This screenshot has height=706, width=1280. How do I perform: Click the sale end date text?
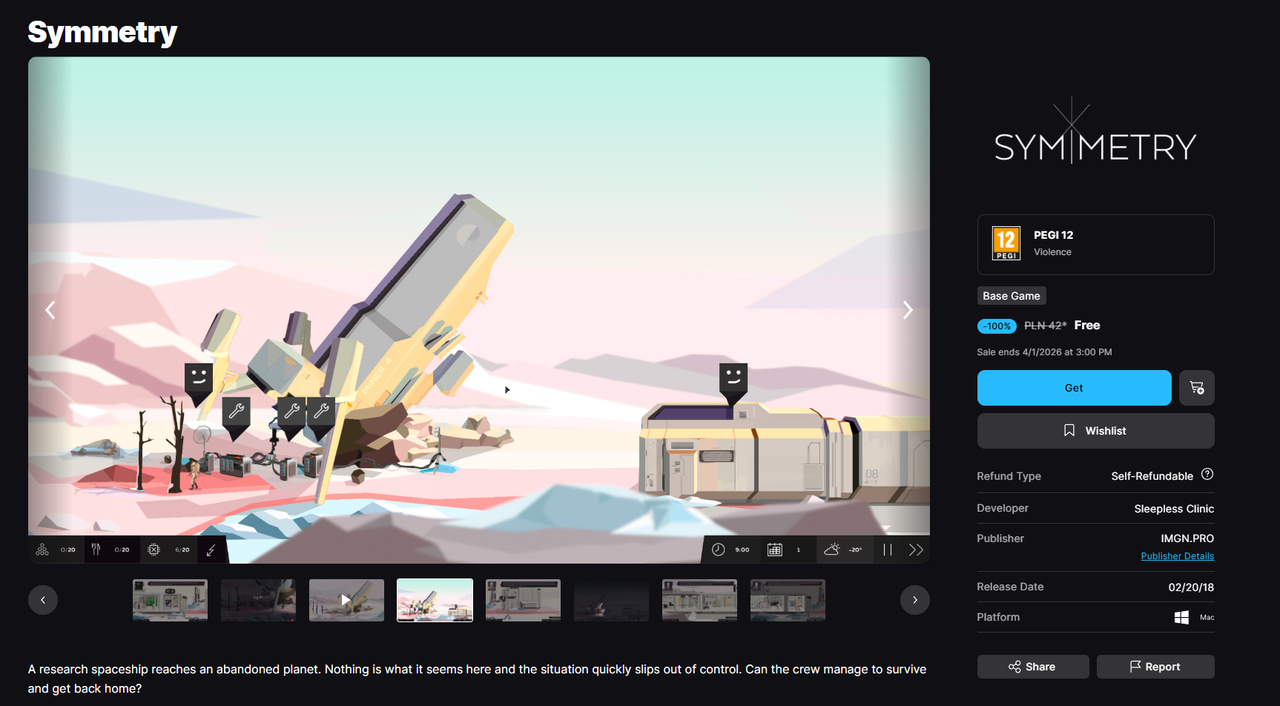[1044, 352]
